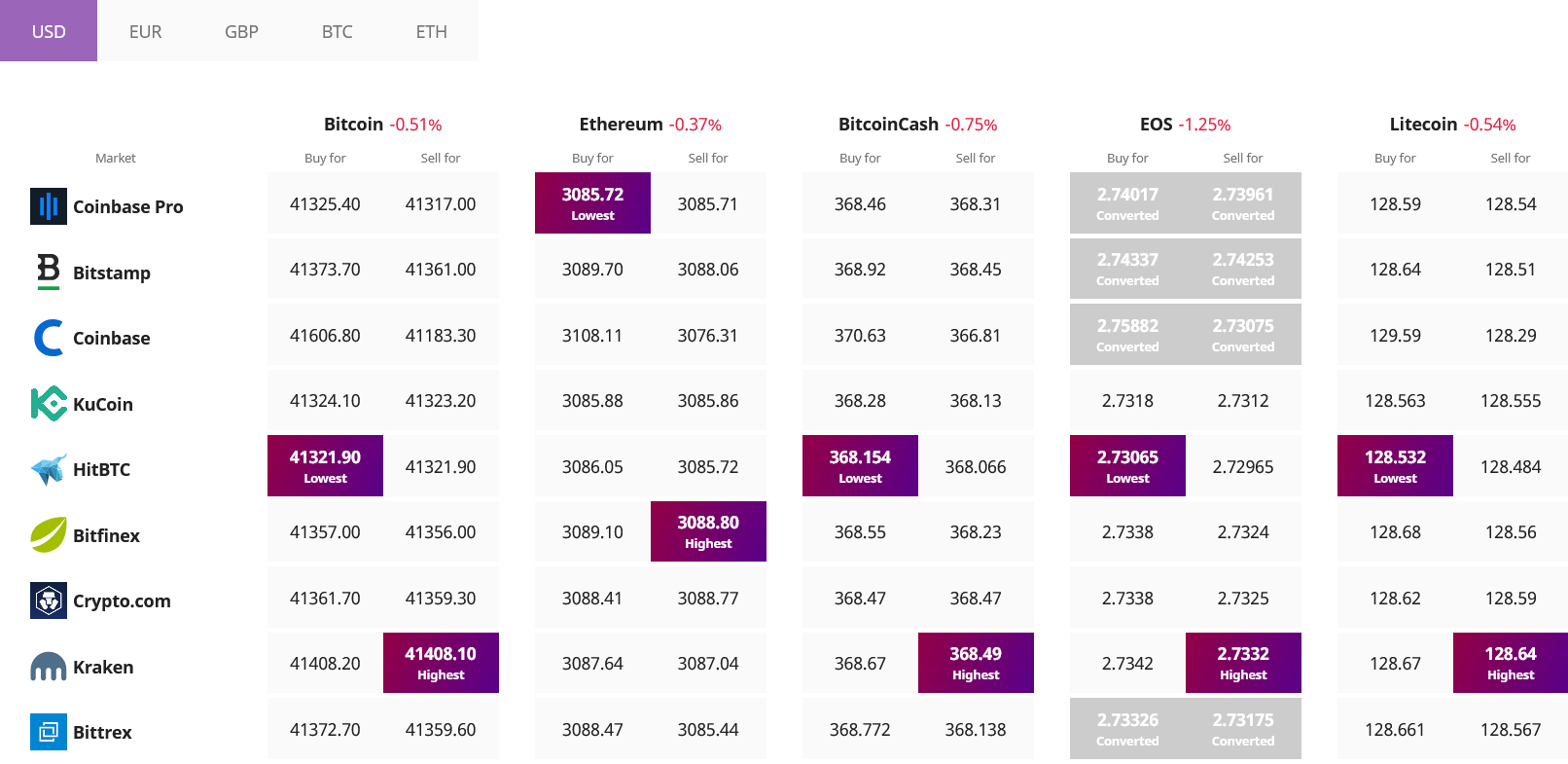
Task: Select the lowest Bitcoin buy price 41321.90
Action: tap(325, 465)
